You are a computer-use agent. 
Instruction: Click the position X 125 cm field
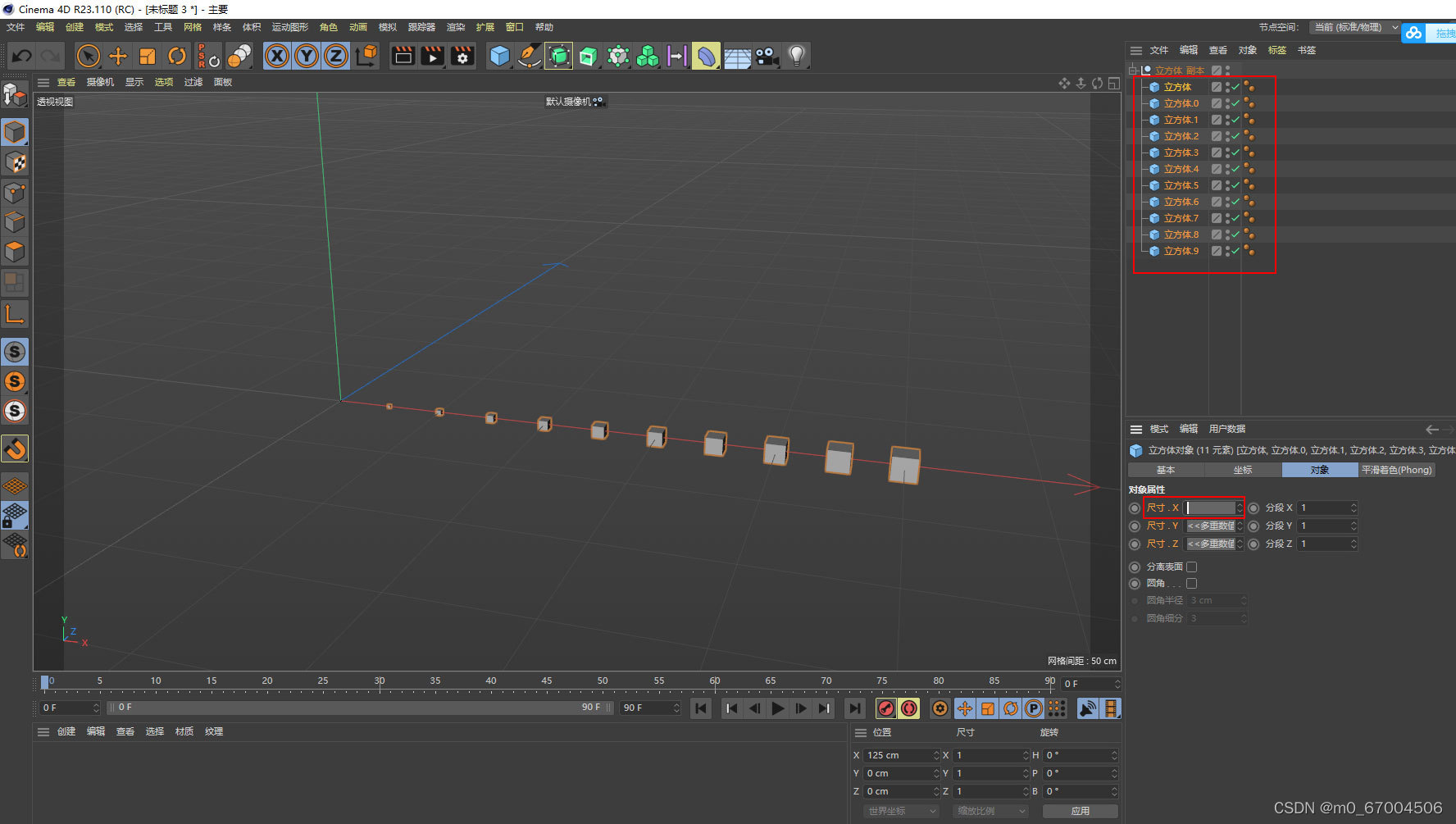(899, 755)
